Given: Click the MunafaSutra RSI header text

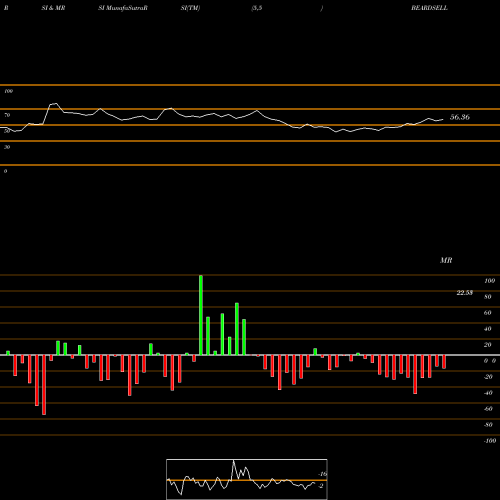Looking at the screenshot, I should click(123, 8).
